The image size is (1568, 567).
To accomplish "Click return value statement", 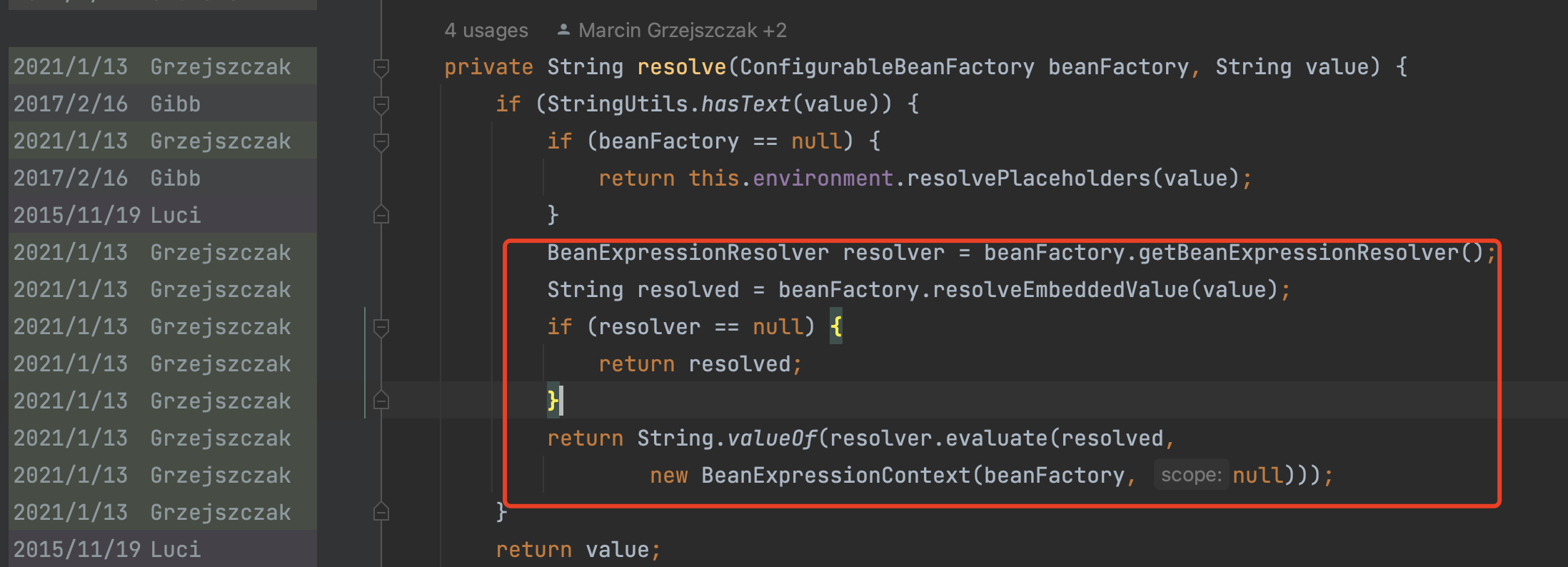I will tap(578, 550).
